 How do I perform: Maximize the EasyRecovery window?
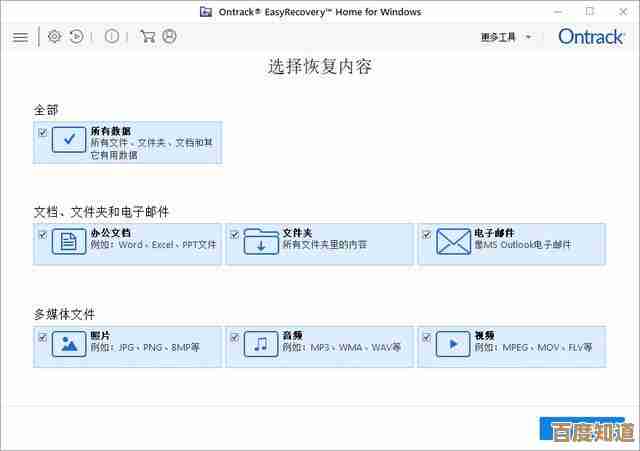[x=589, y=11]
